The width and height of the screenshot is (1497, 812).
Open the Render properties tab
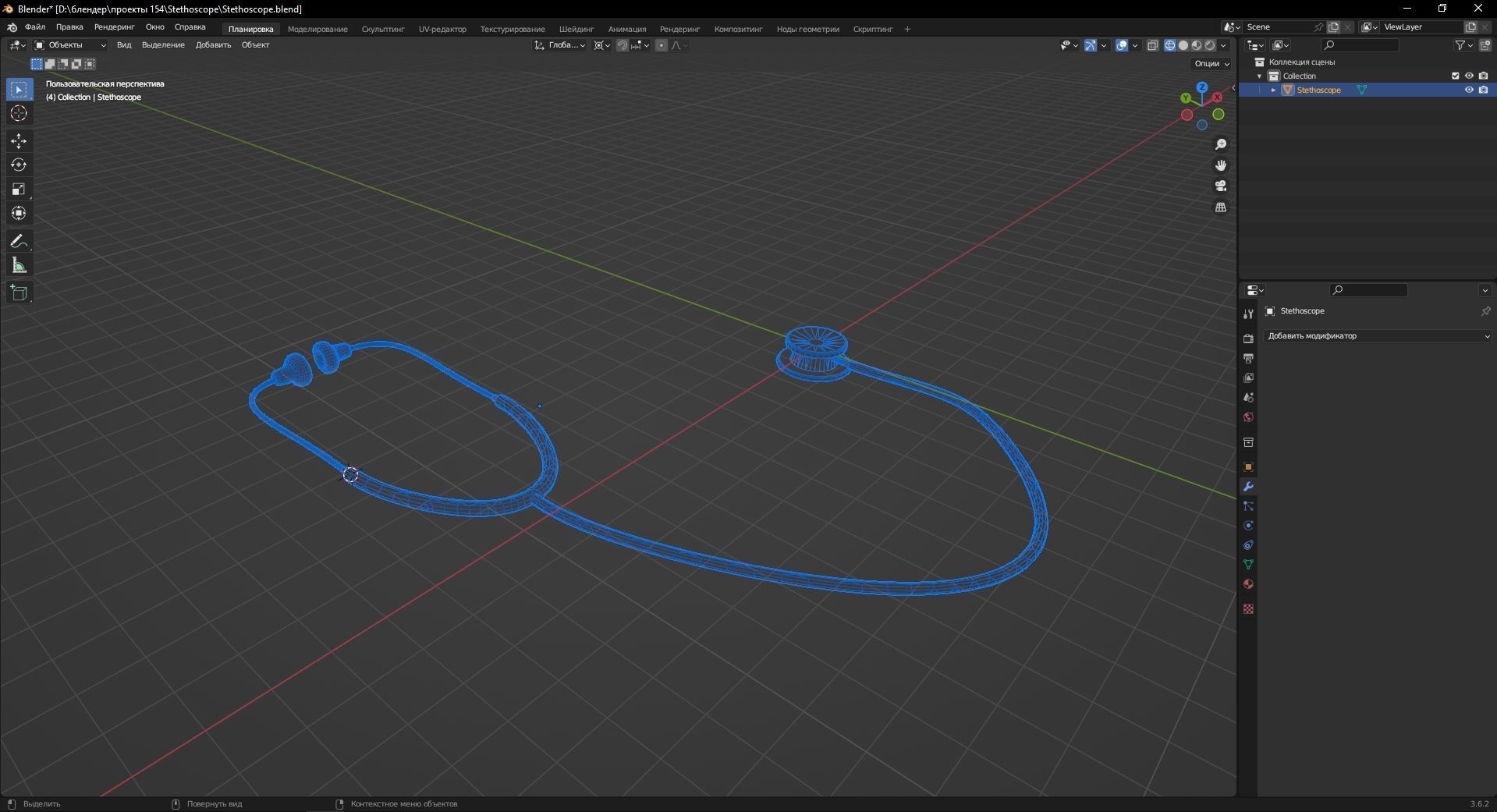pos(1248,339)
